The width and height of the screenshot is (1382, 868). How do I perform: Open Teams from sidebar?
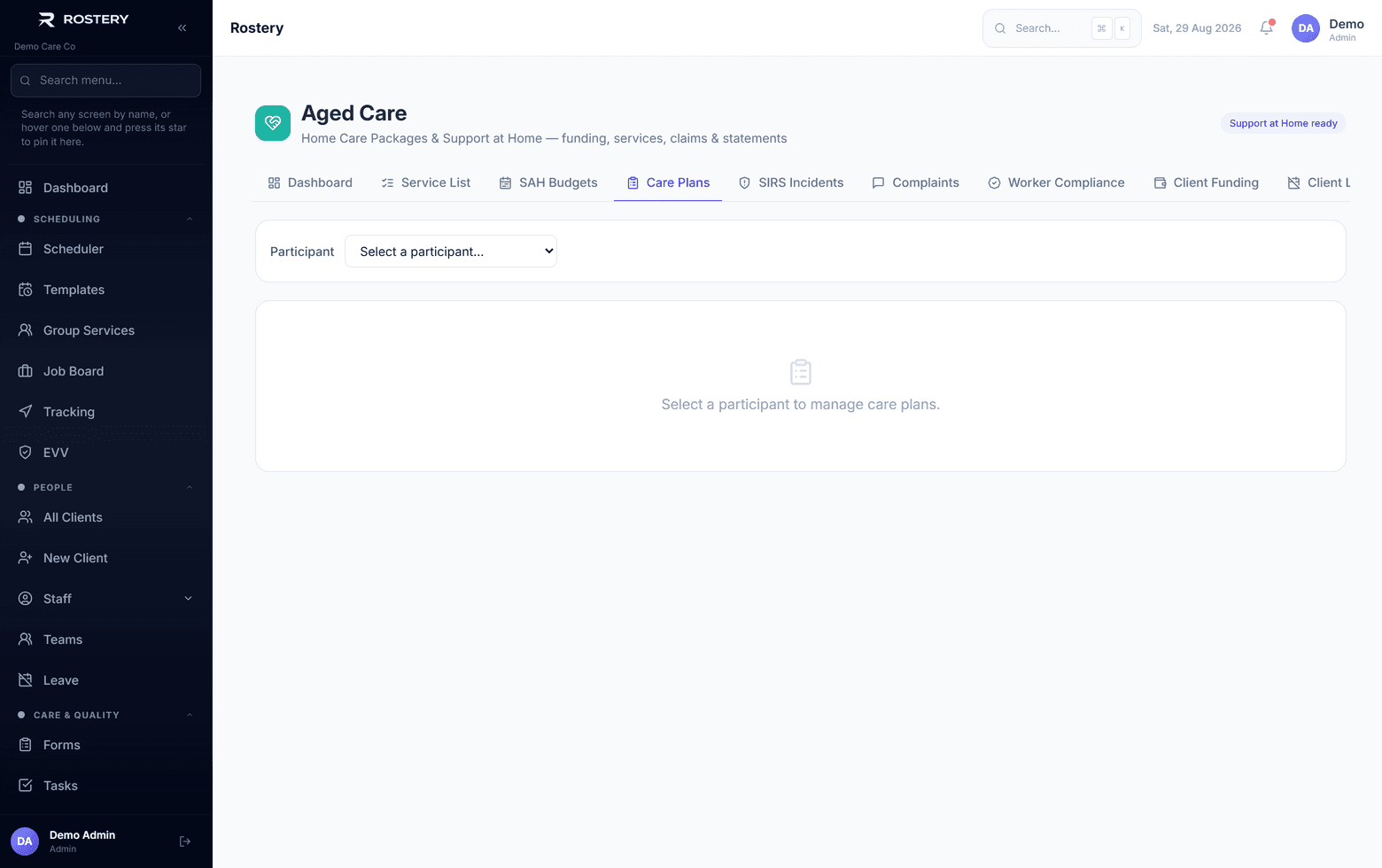(106, 639)
